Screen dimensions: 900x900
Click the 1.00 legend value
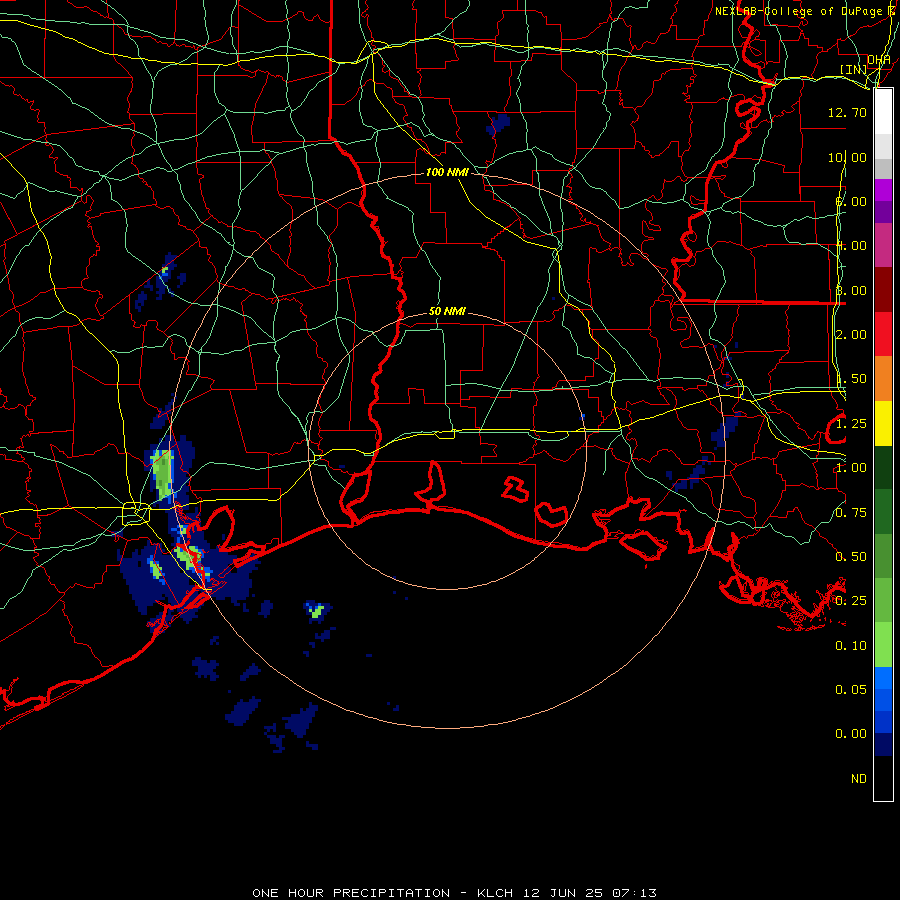[x=851, y=468]
